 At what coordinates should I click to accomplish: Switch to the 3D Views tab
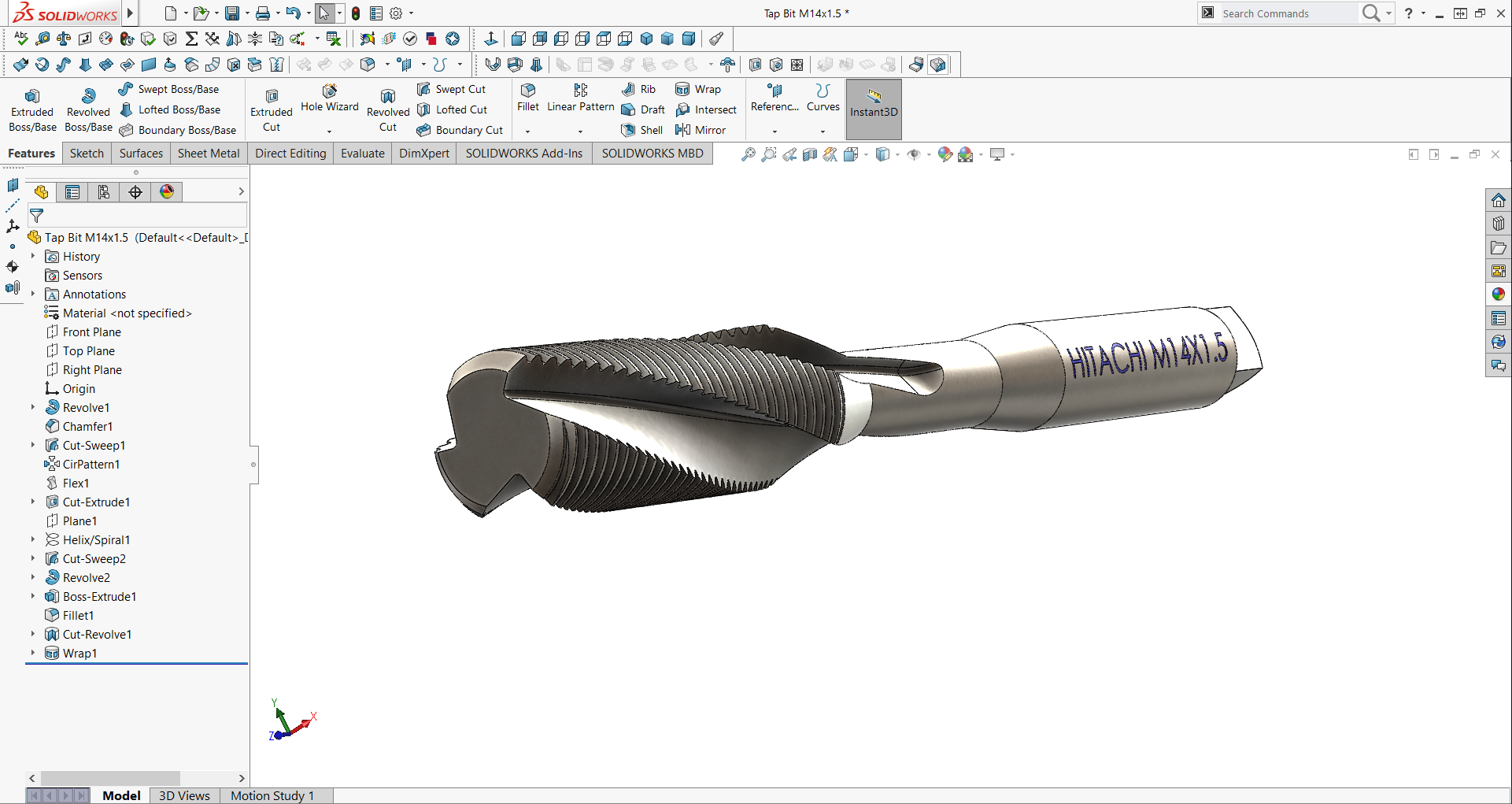point(184,795)
